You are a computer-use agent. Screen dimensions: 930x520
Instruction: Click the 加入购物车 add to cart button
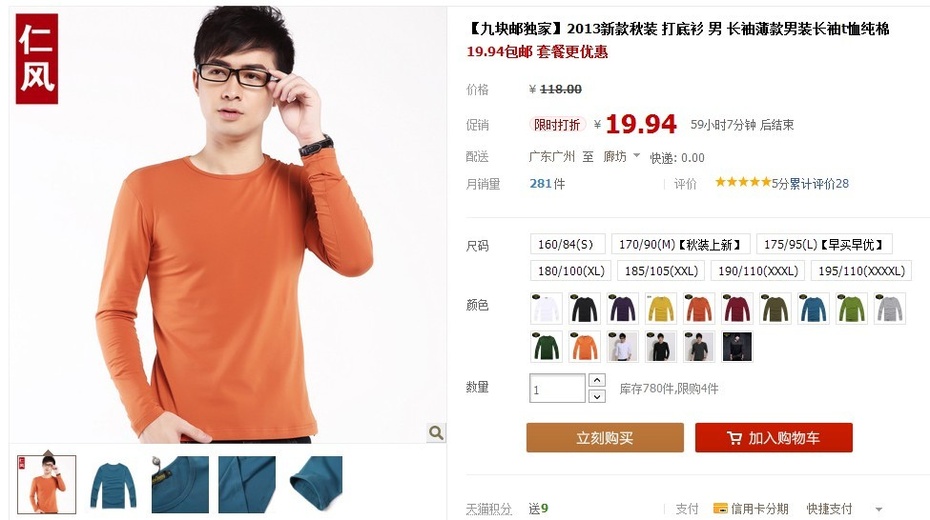click(x=773, y=438)
